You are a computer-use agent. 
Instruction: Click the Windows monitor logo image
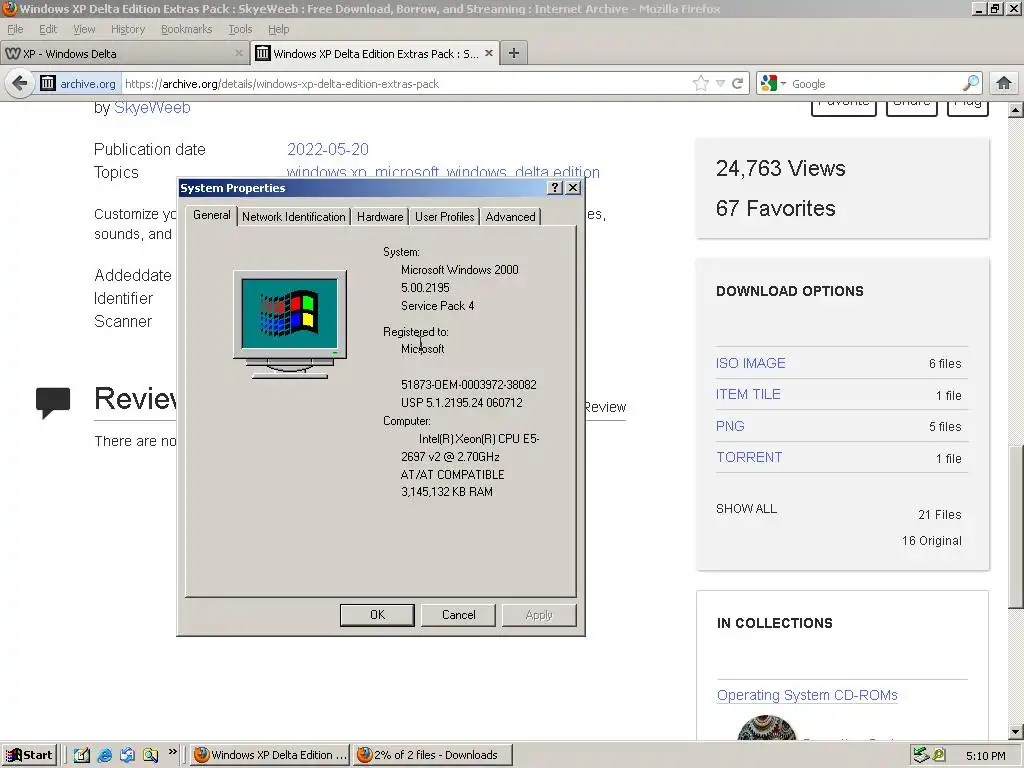pyautogui.click(x=289, y=324)
